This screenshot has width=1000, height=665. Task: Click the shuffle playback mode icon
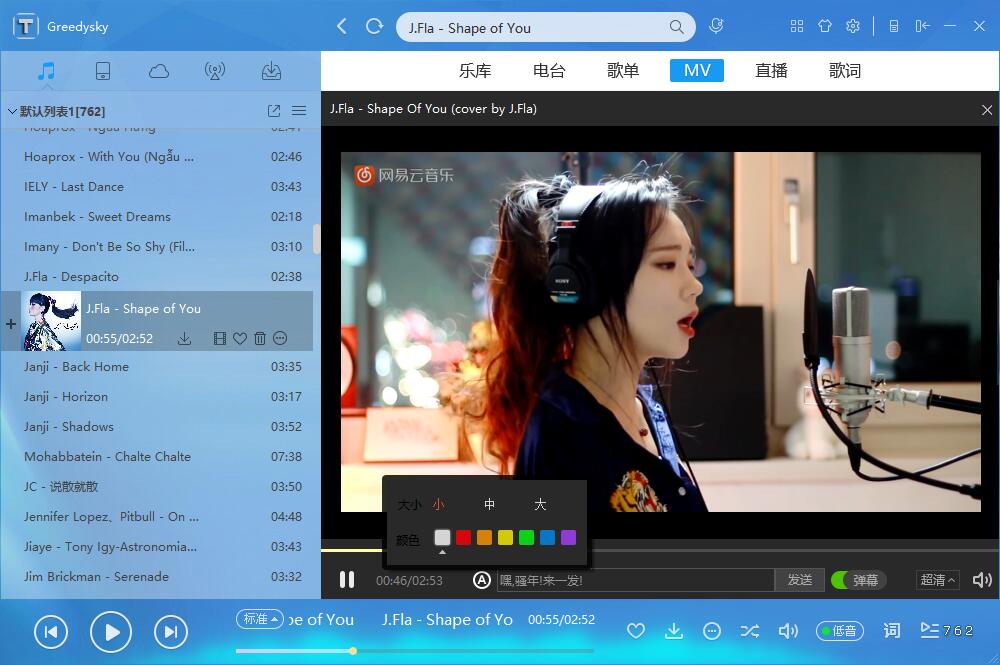click(749, 631)
